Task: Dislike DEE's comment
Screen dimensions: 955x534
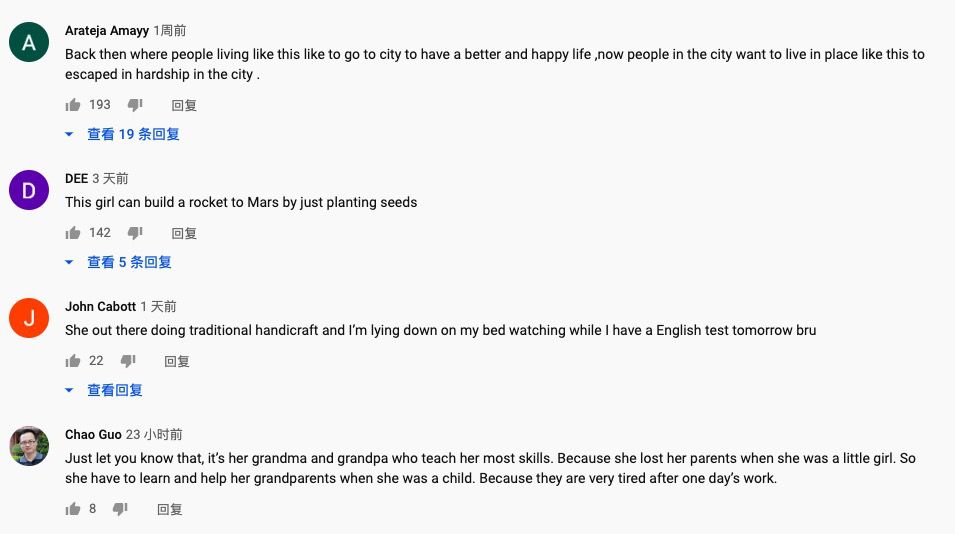Action: (x=135, y=233)
